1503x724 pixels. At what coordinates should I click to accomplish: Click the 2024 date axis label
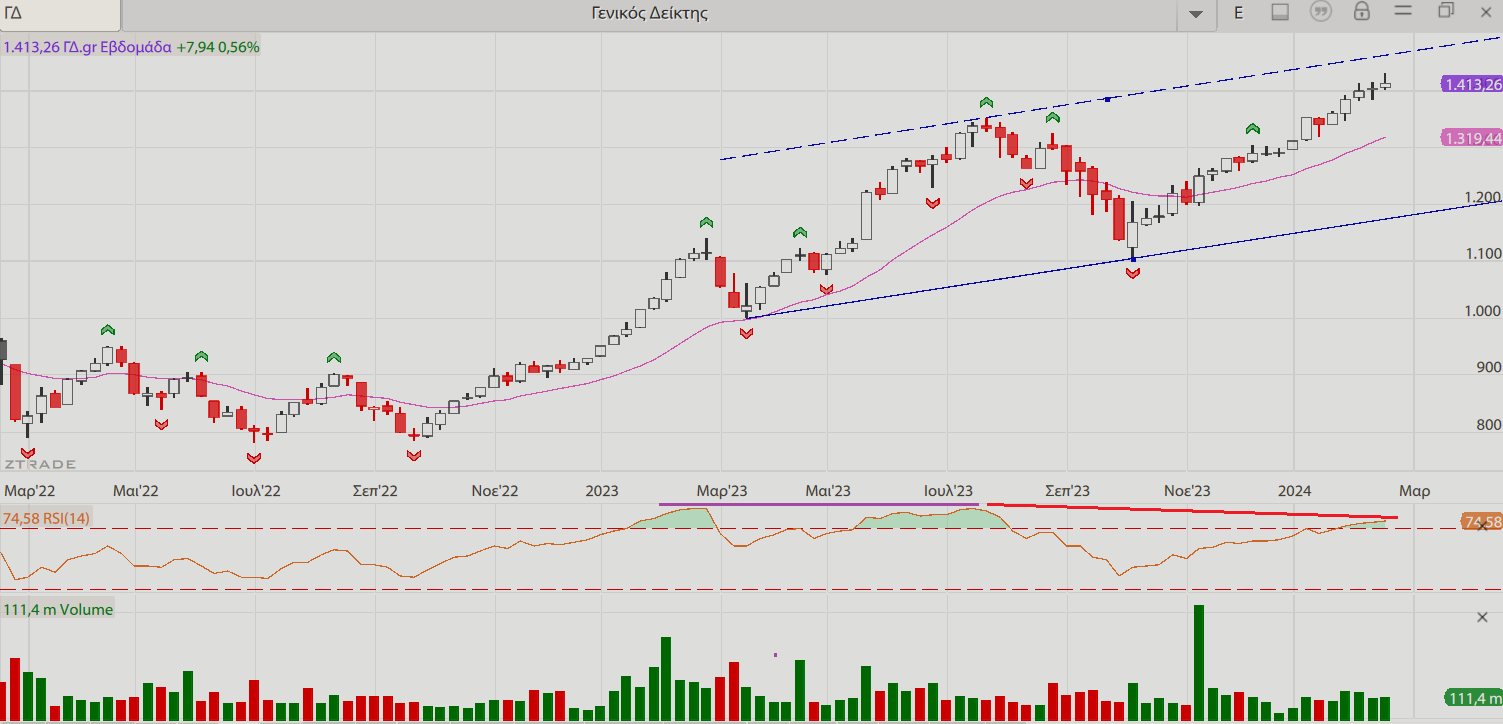(x=1295, y=491)
